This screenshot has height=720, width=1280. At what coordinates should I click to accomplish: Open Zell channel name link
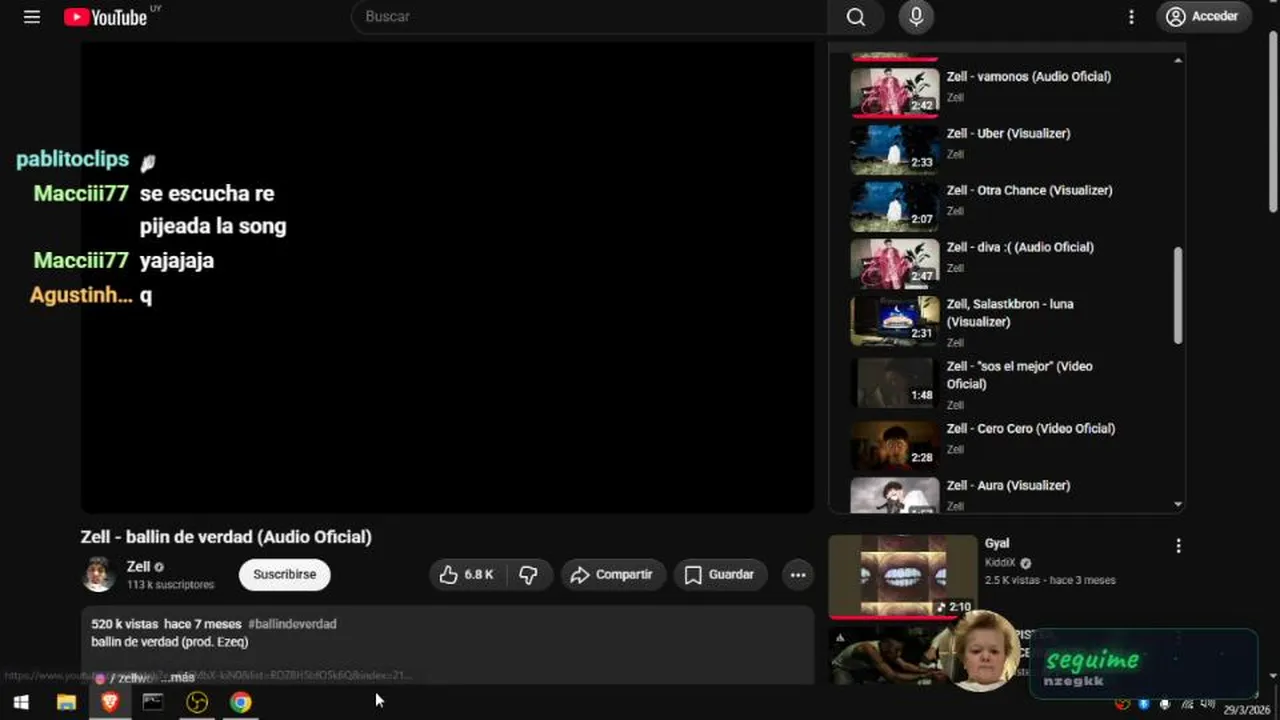coord(138,567)
